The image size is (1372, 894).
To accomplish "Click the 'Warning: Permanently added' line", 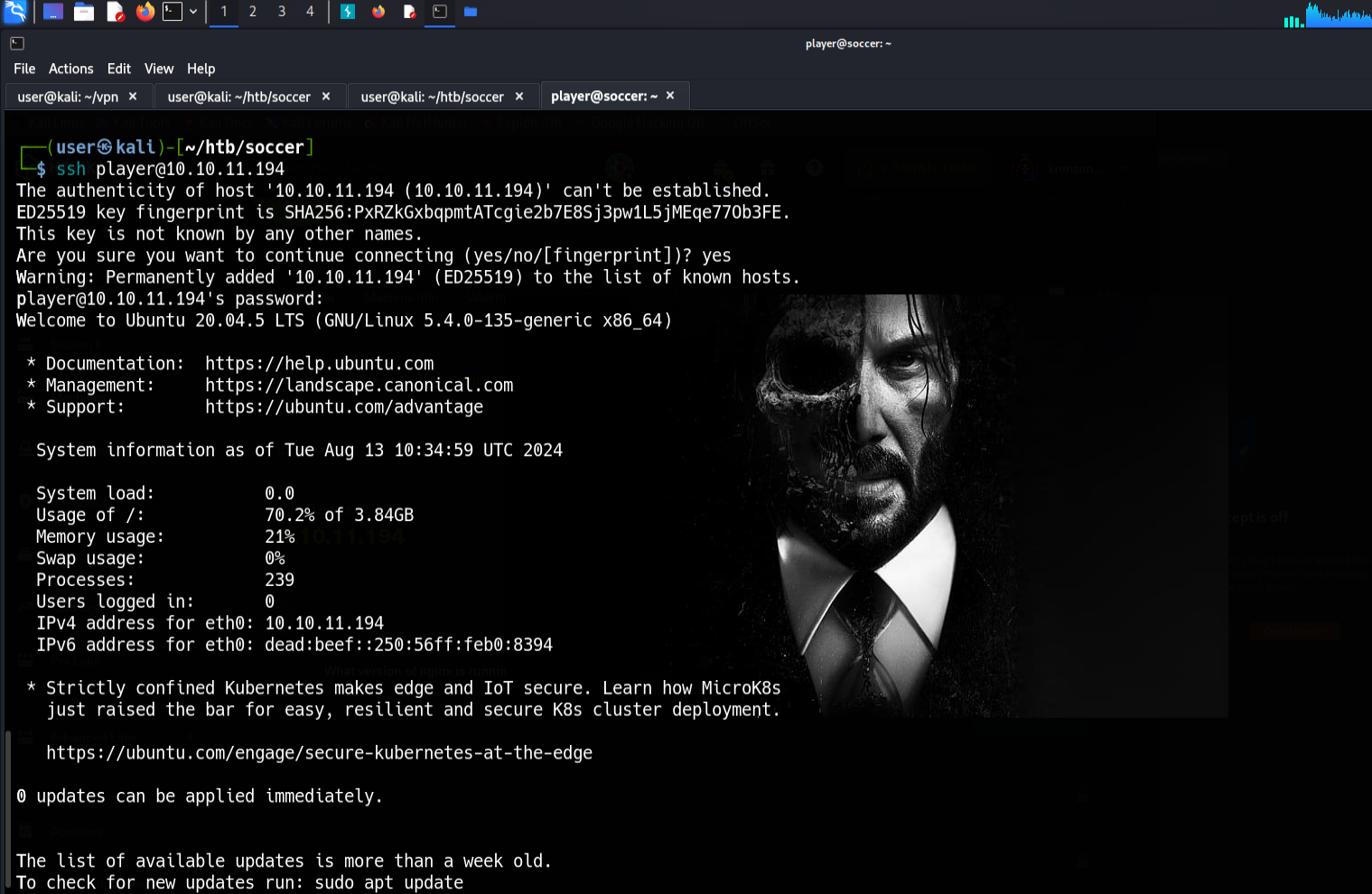I will [408, 277].
